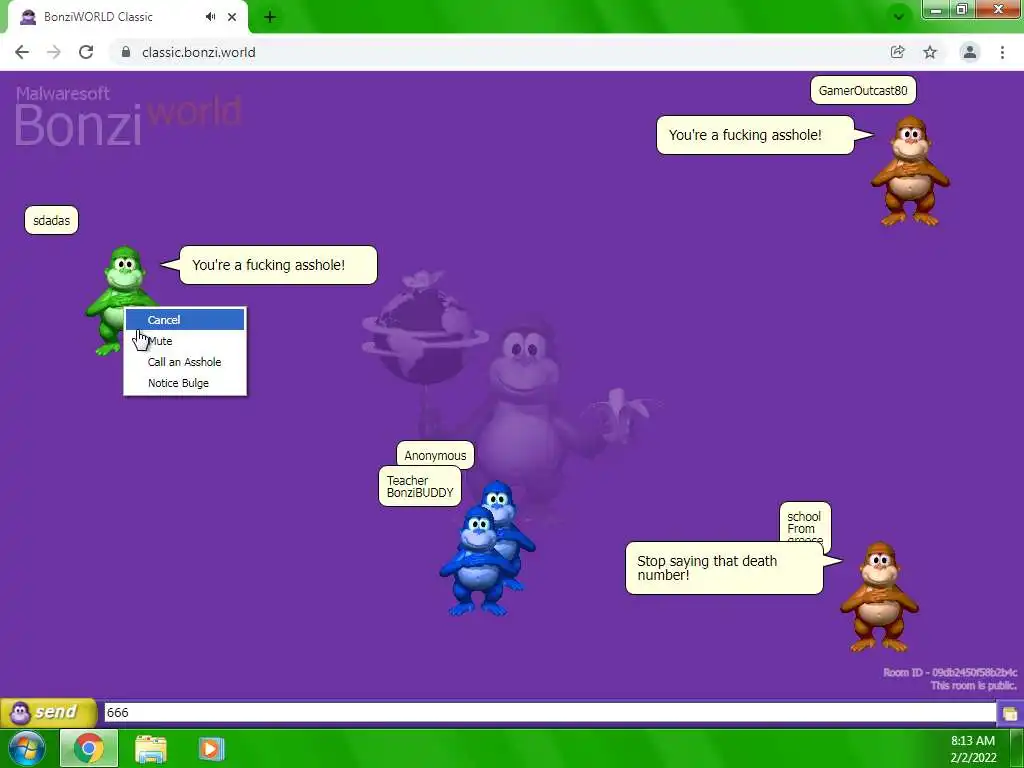Image resolution: width=1024 pixels, height=768 pixels.
Task: Click the send button
Action: tap(48, 712)
